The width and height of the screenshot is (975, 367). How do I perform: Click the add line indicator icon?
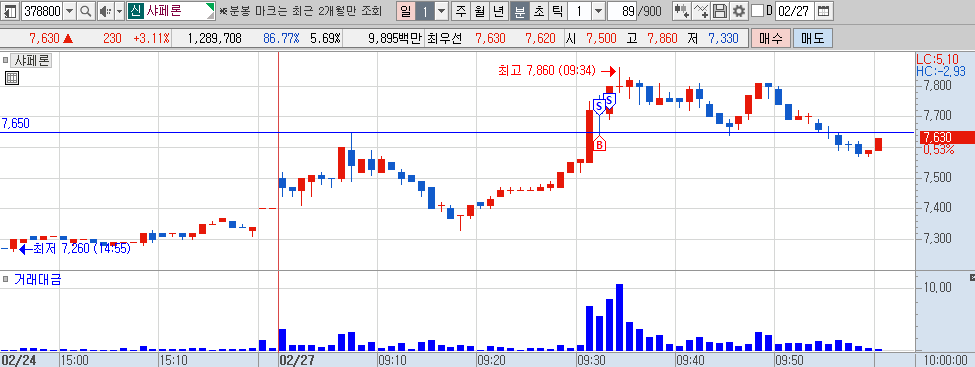coord(701,11)
